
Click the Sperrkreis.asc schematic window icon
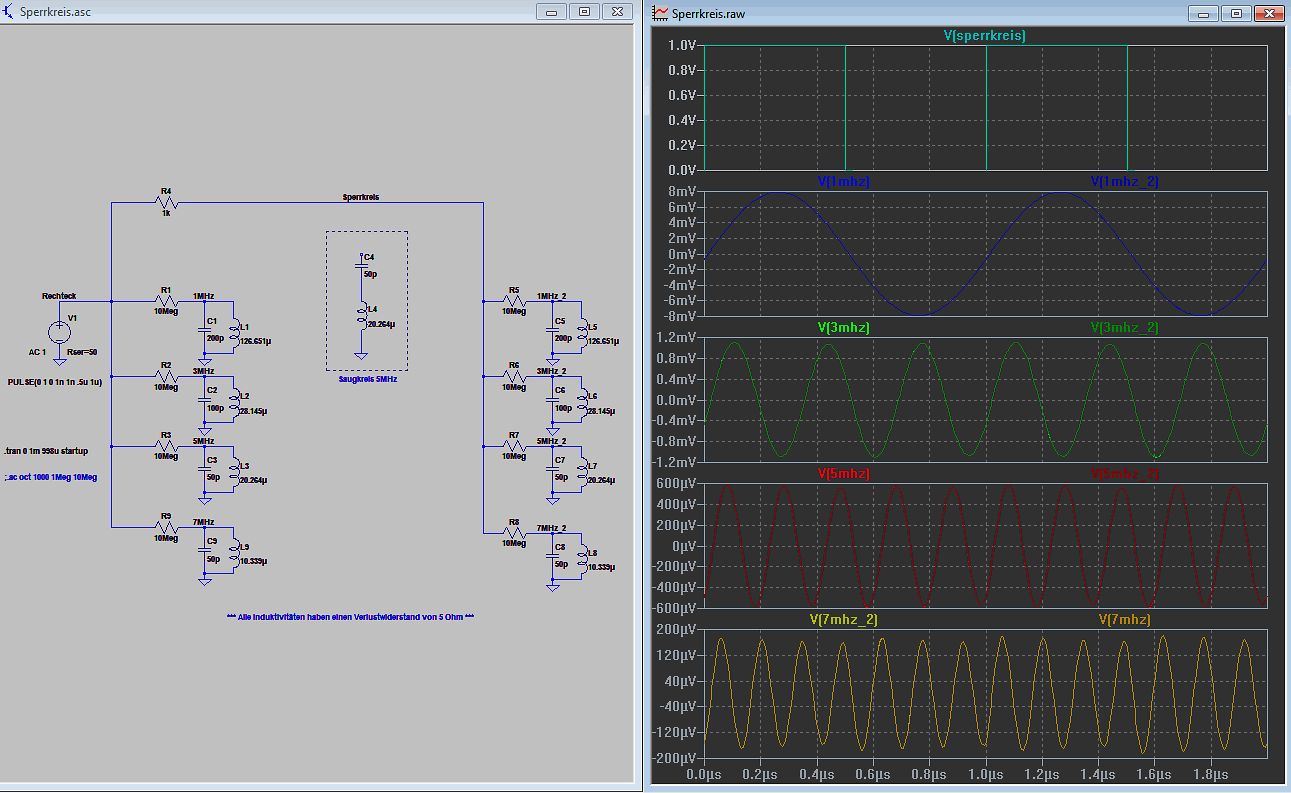click(x=9, y=12)
